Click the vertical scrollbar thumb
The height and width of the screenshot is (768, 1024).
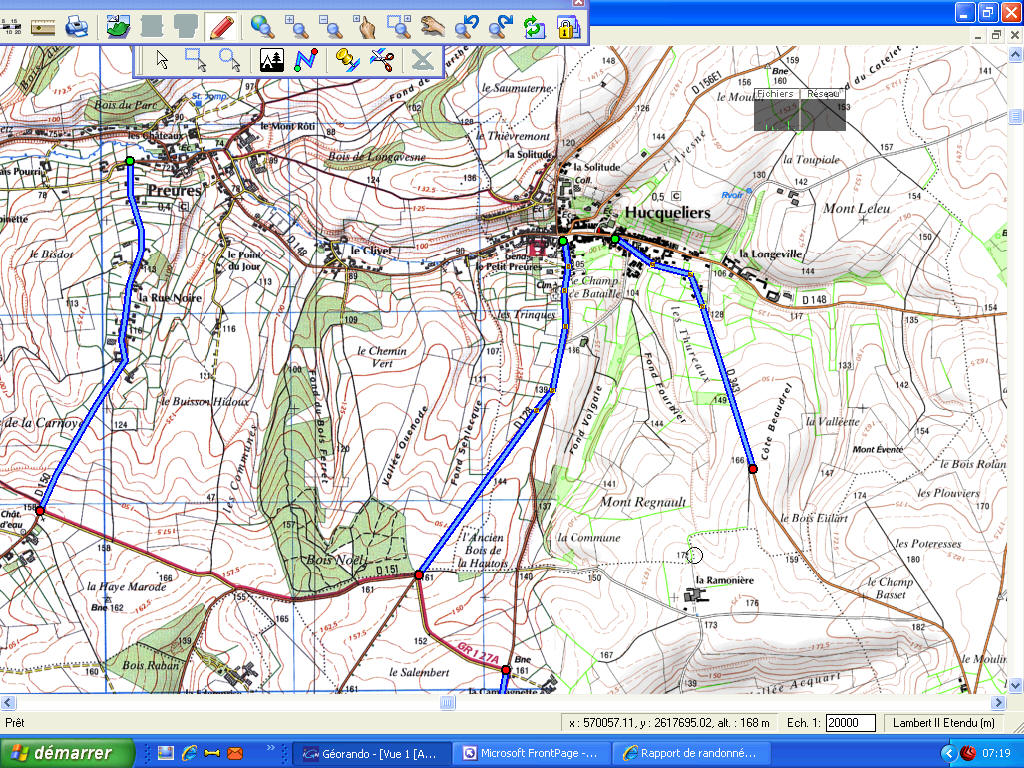point(1016,116)
